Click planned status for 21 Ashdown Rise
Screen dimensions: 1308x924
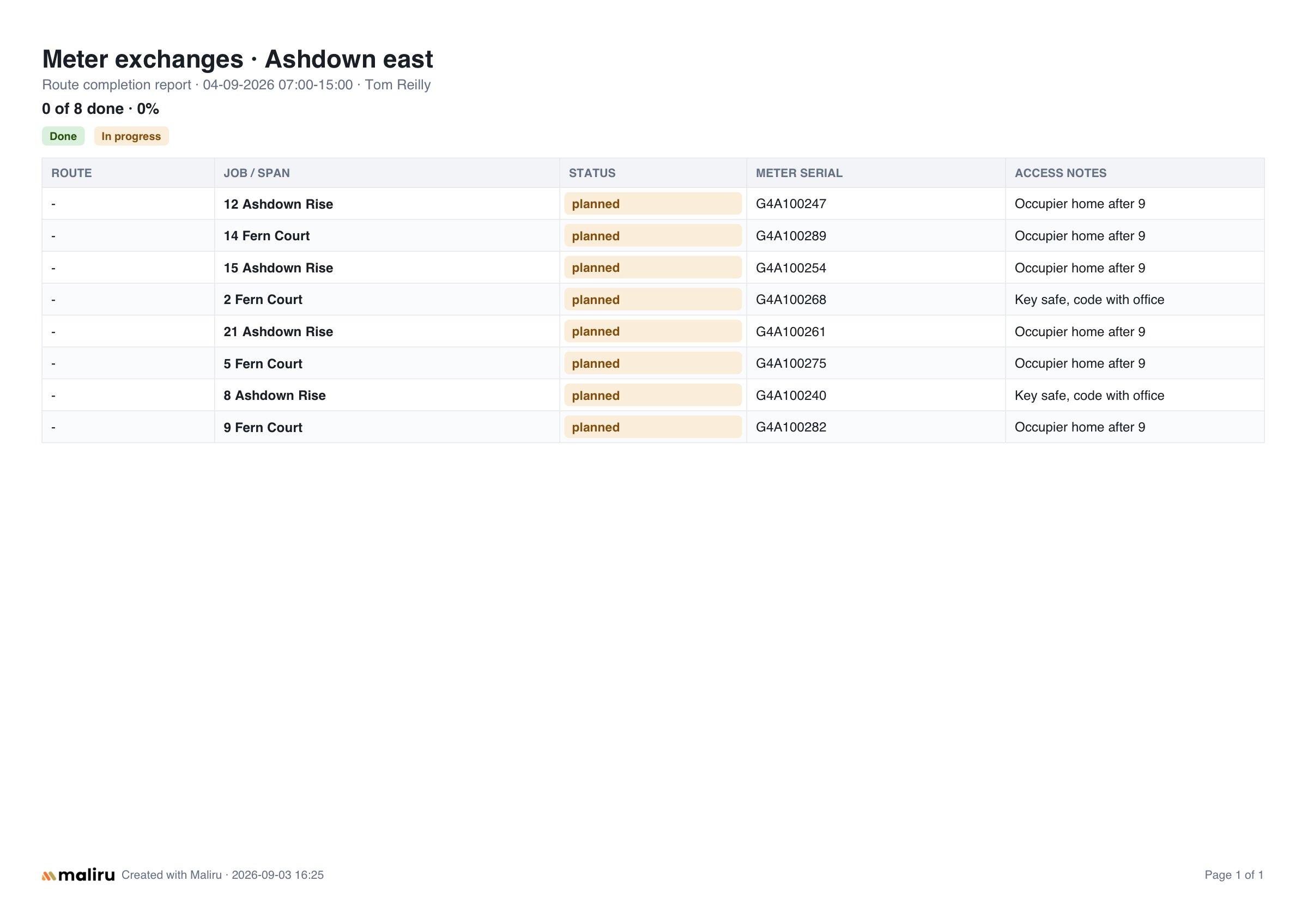coord(653,331)
